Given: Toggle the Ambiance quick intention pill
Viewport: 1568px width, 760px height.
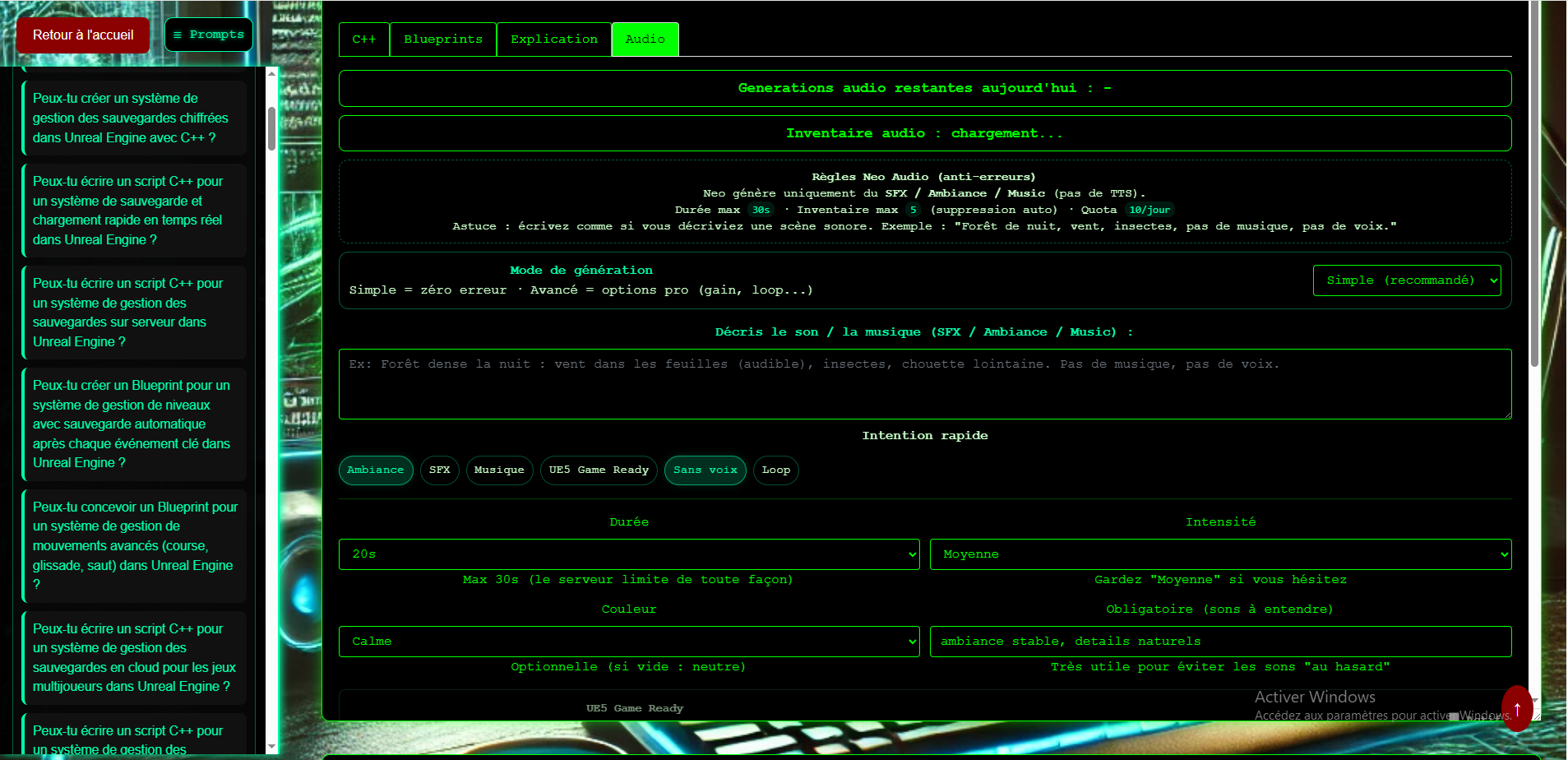Looking at the screenshot, I should coord(376,470).
